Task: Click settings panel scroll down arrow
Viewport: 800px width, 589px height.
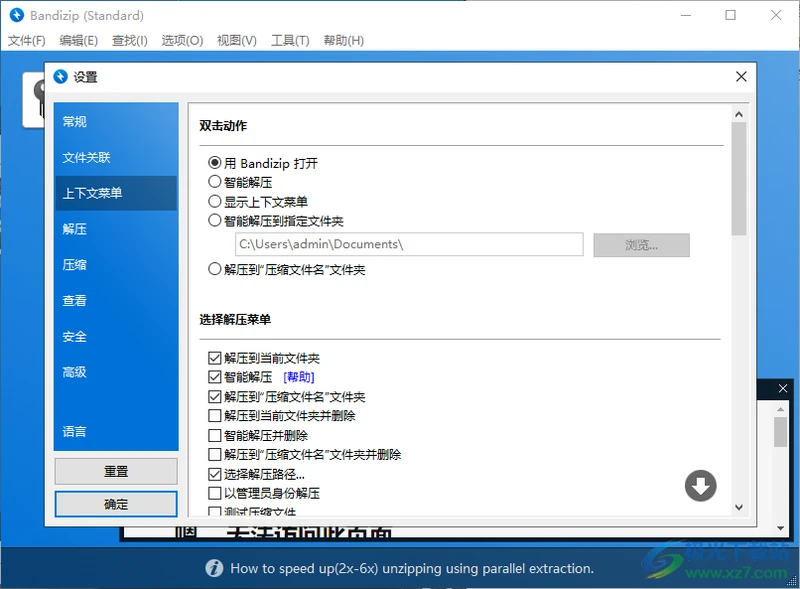Action: 739,507
